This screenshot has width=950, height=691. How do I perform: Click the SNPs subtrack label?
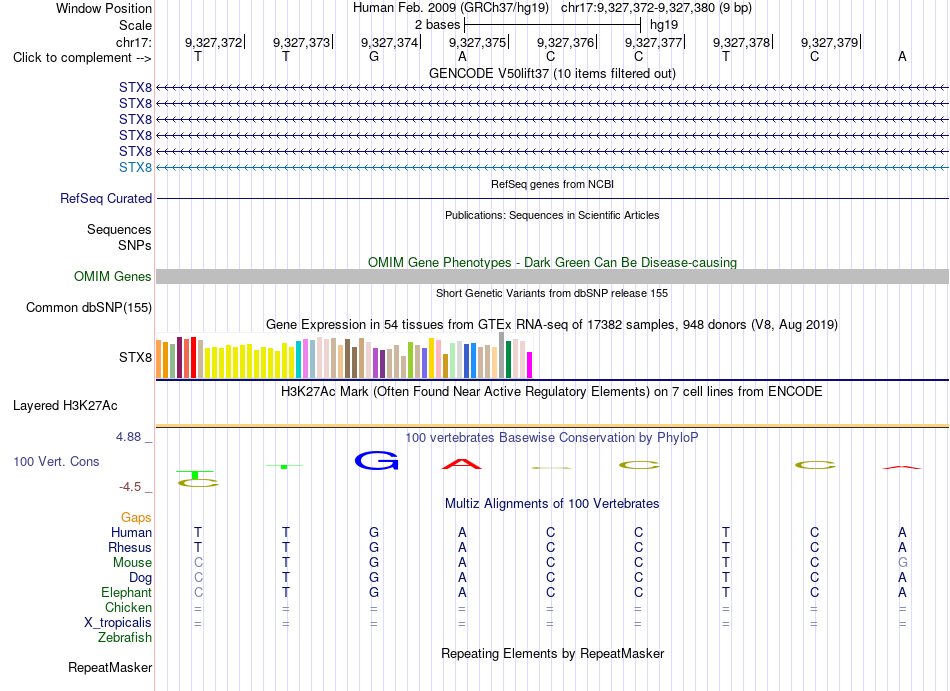pos(135,245)
